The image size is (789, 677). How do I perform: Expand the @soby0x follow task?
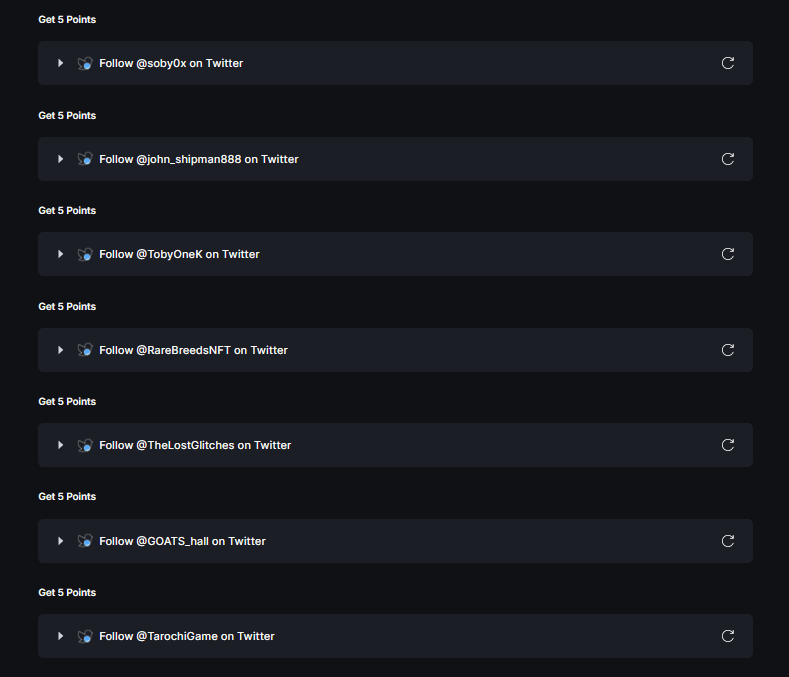(x=61, y=63)
